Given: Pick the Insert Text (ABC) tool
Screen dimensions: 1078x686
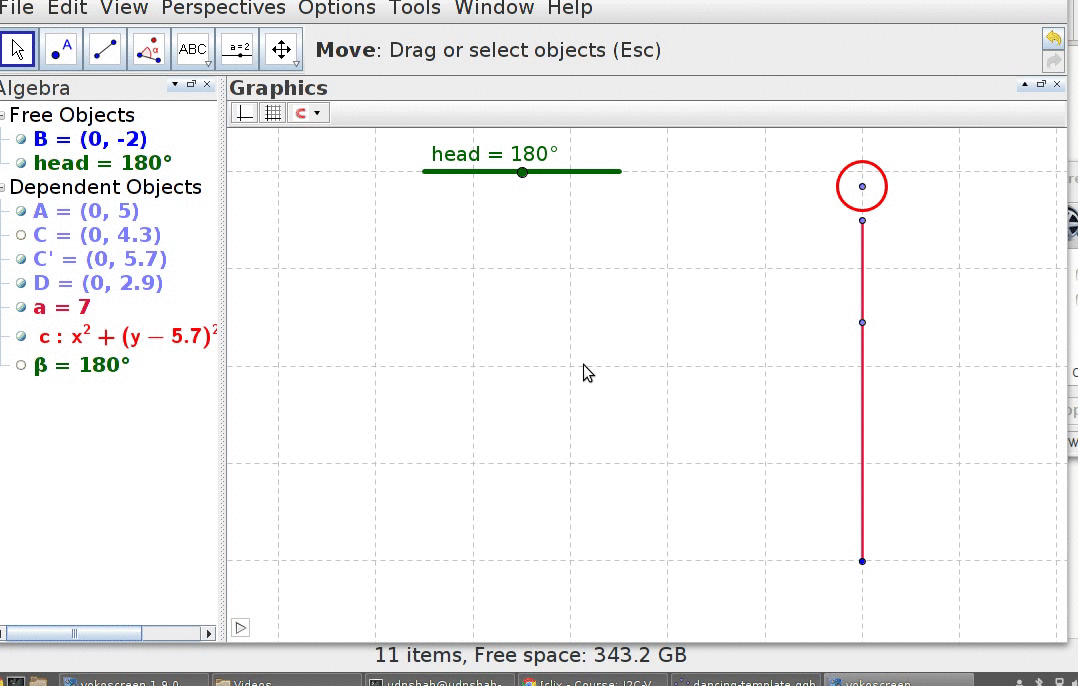Looking at the screenshot, I should (x=193, y=49).
